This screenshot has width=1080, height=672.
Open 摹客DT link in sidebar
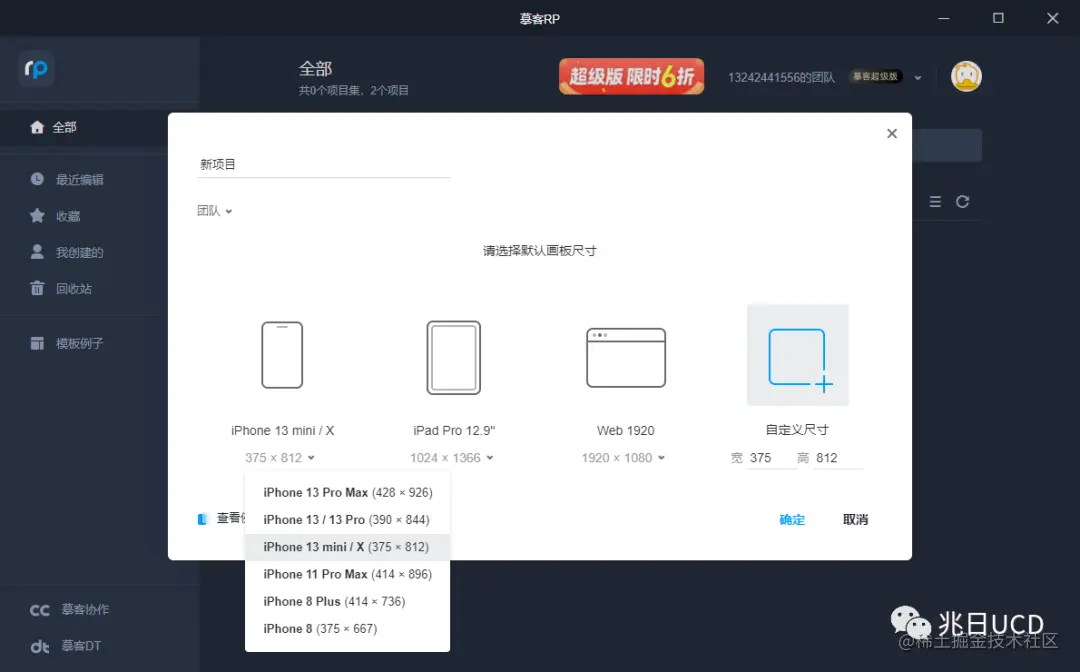pyautogui.click(x=66, y=646)
